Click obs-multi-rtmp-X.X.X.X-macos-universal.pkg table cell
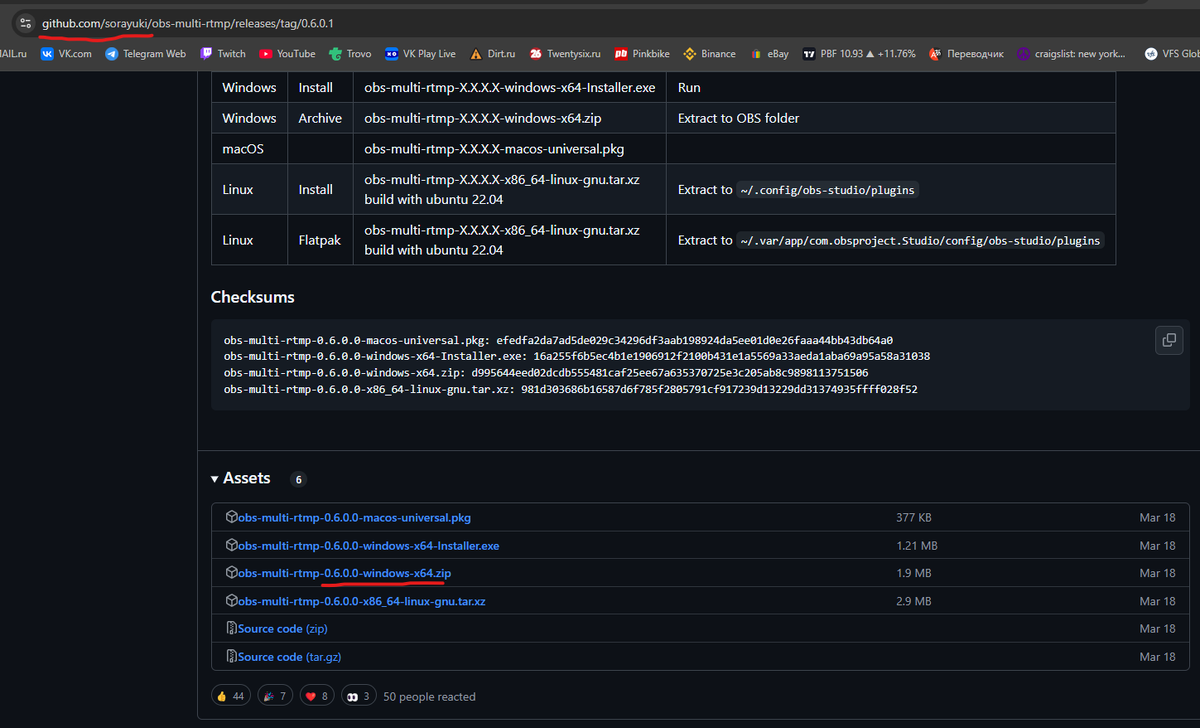 (510, 148)
